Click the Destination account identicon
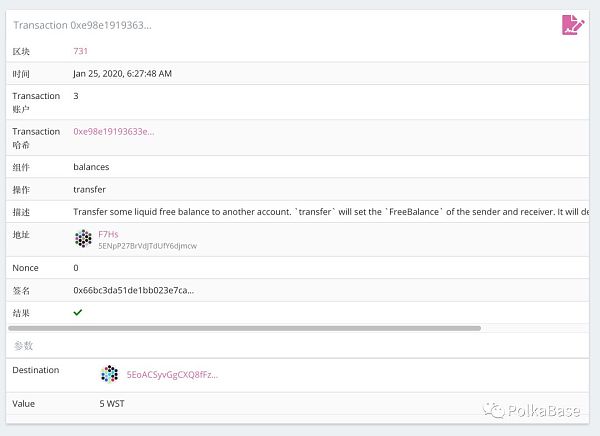Viewport: 600px width, 436px height. (x=109, y=374)
